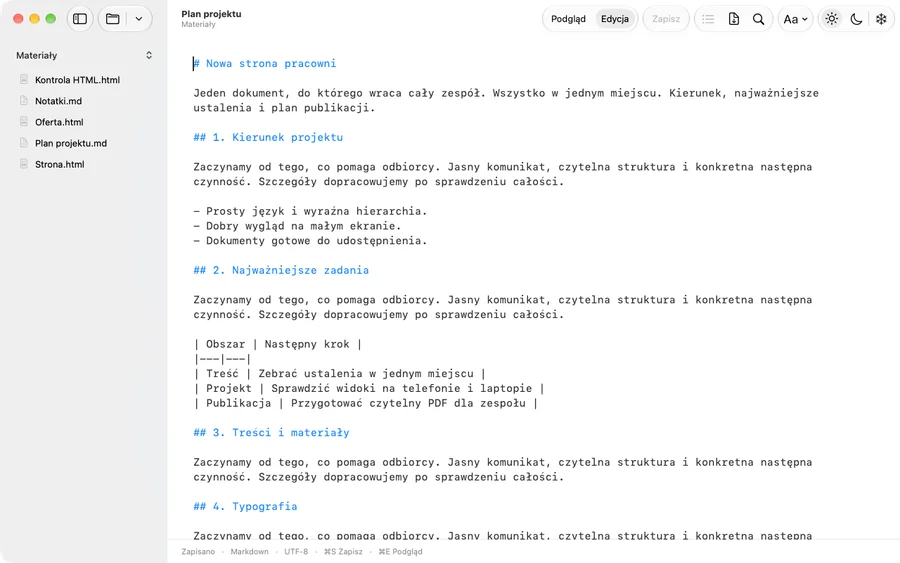Viewport: 900px width, 563px height.
Task: Click the 'Plan projektu' window title
Action: 211,14
